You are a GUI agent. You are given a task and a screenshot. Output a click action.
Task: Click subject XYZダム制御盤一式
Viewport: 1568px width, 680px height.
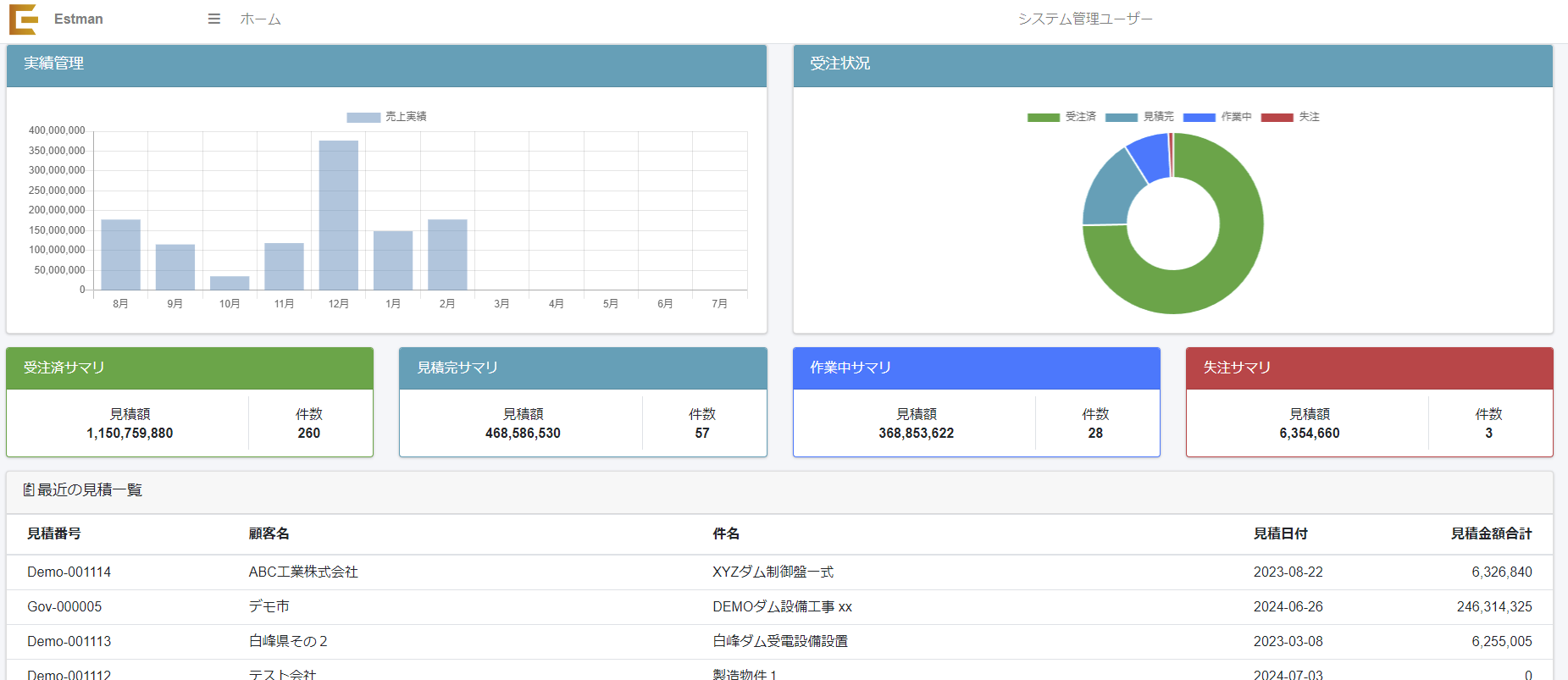point(773,572)
